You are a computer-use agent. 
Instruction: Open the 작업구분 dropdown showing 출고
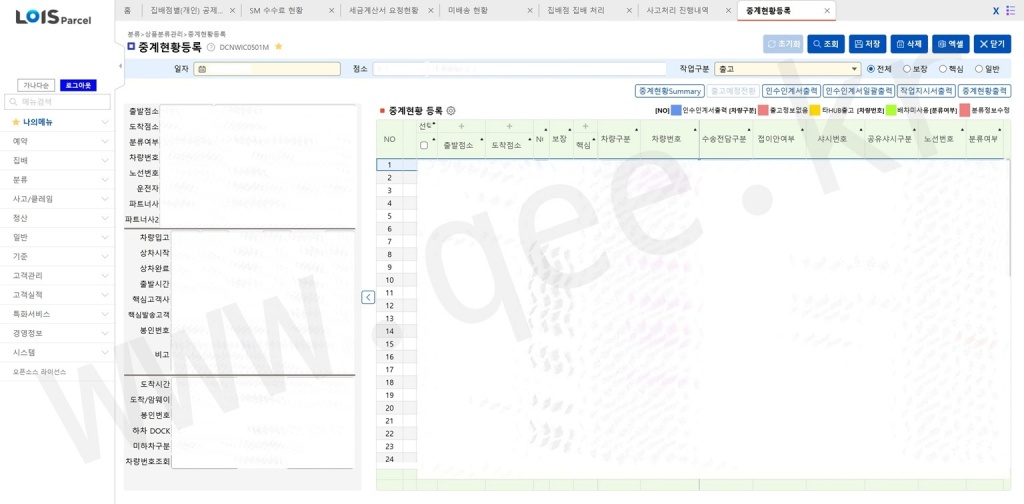[788, 69]
